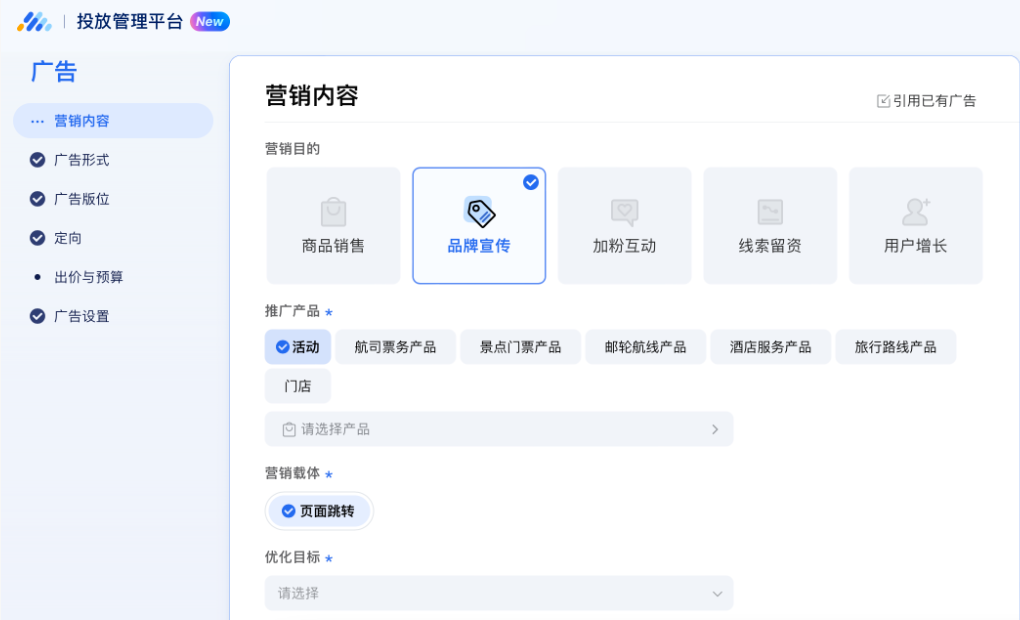
Task: Click the chevron arrow on product selection bar
Action: 715,428
